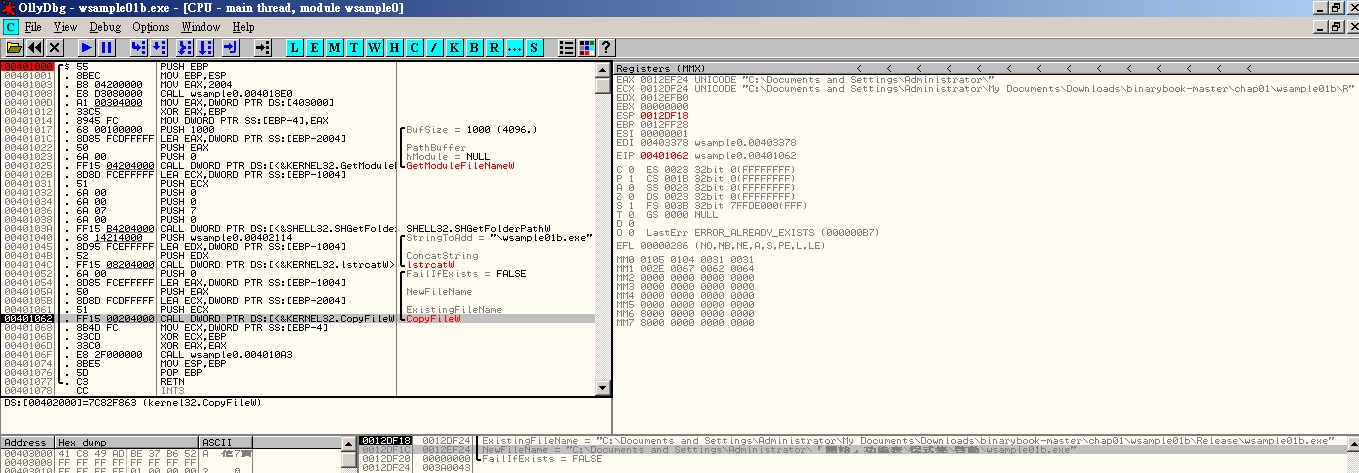Click the question mark help icon

606,48
